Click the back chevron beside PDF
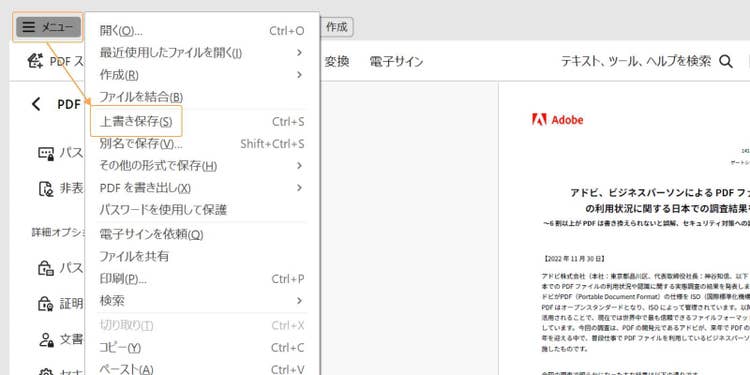The height and width of the screenshot is (375, 750). (x=36, y=104)
